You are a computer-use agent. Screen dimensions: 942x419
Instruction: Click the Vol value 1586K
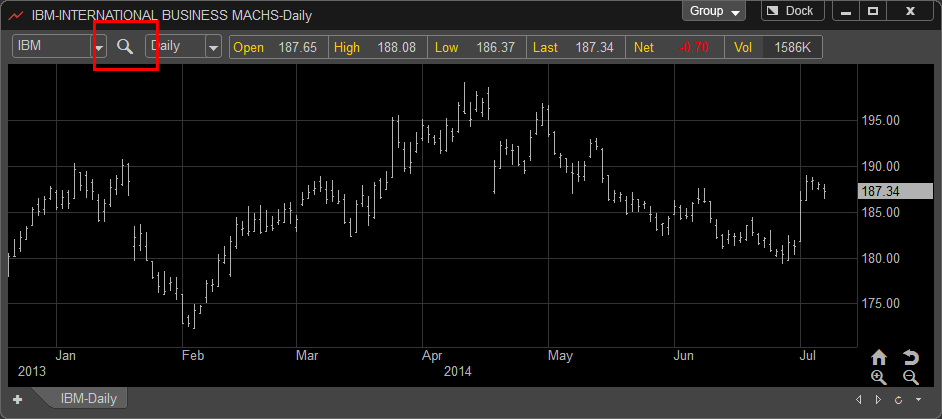(x=792, y=47)
